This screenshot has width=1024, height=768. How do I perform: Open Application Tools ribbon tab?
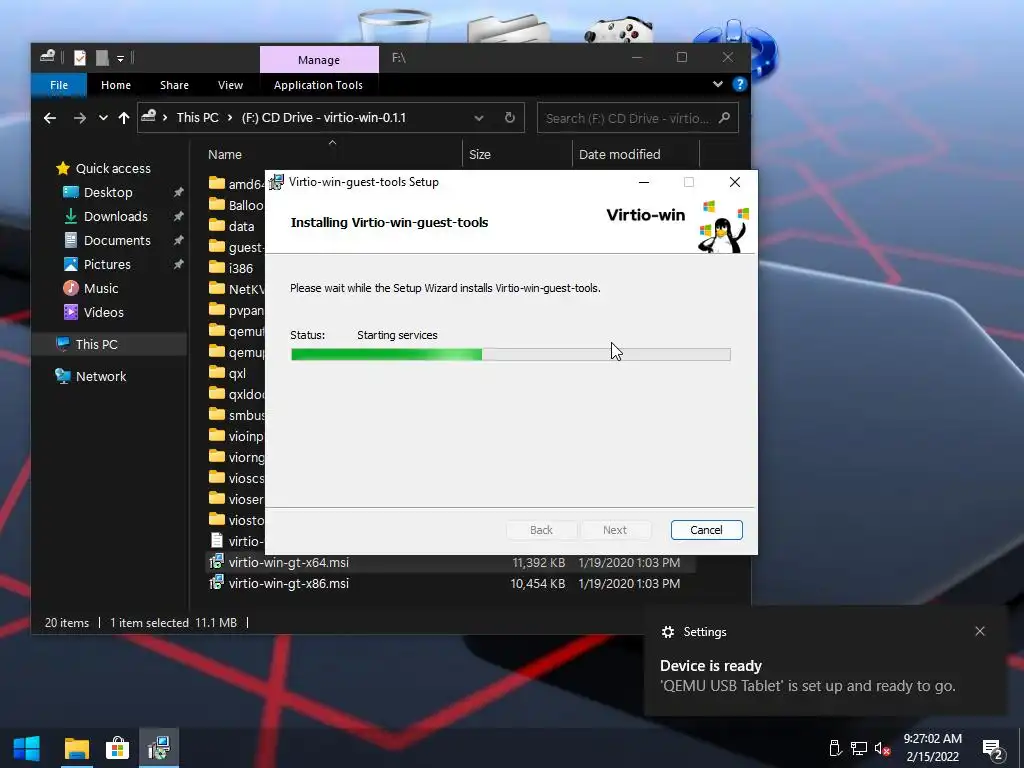click(x=318, y=85)
